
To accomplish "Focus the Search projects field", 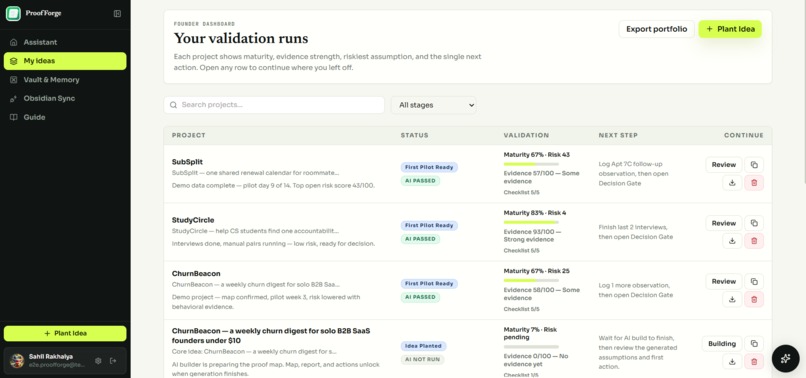I will click(274, 105).
